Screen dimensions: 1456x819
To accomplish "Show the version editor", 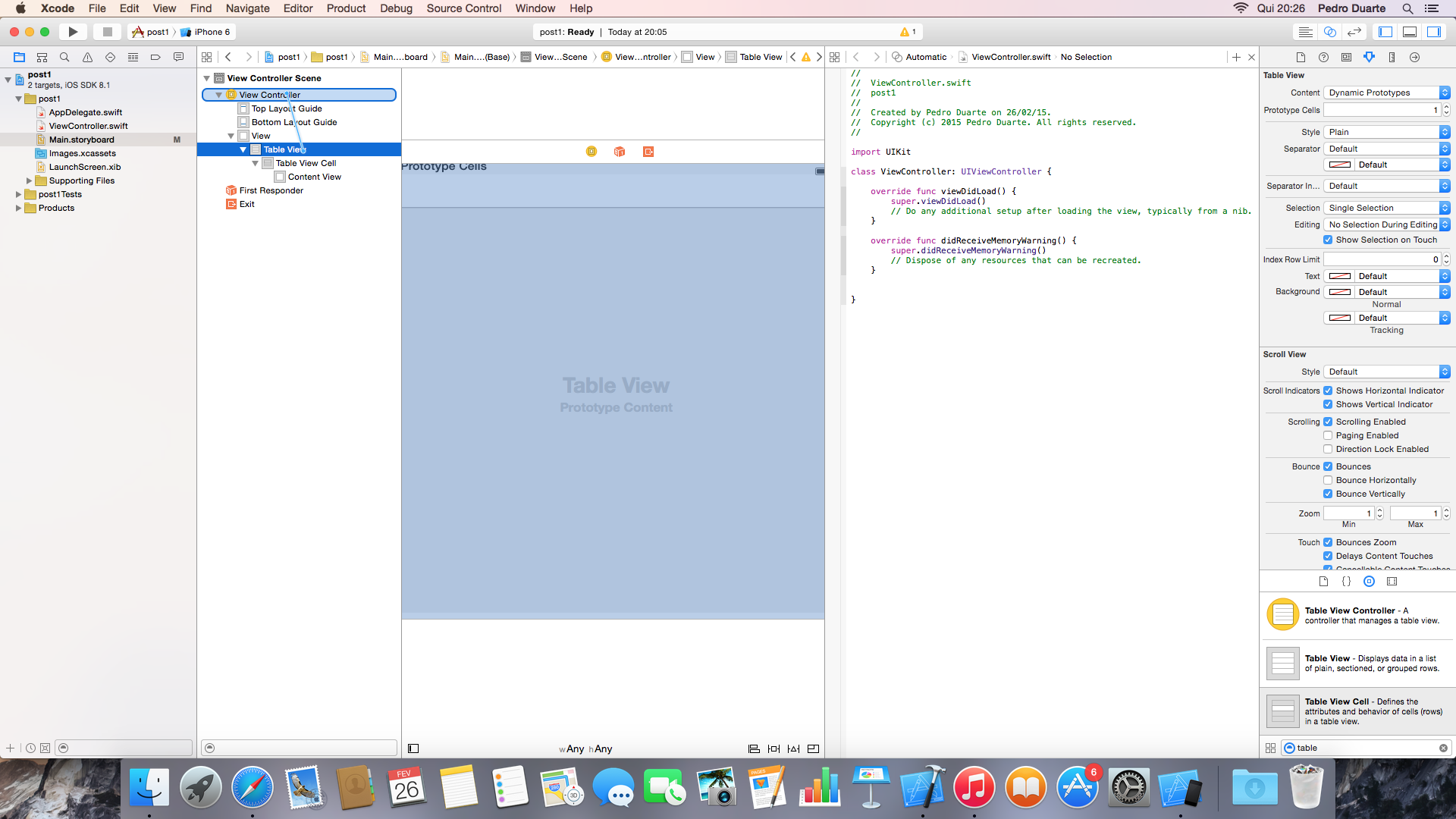I will [1354, 32].
